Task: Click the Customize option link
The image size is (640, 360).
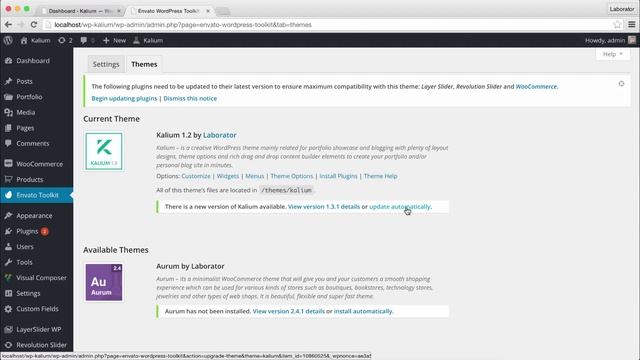Action: pos(196,176)
